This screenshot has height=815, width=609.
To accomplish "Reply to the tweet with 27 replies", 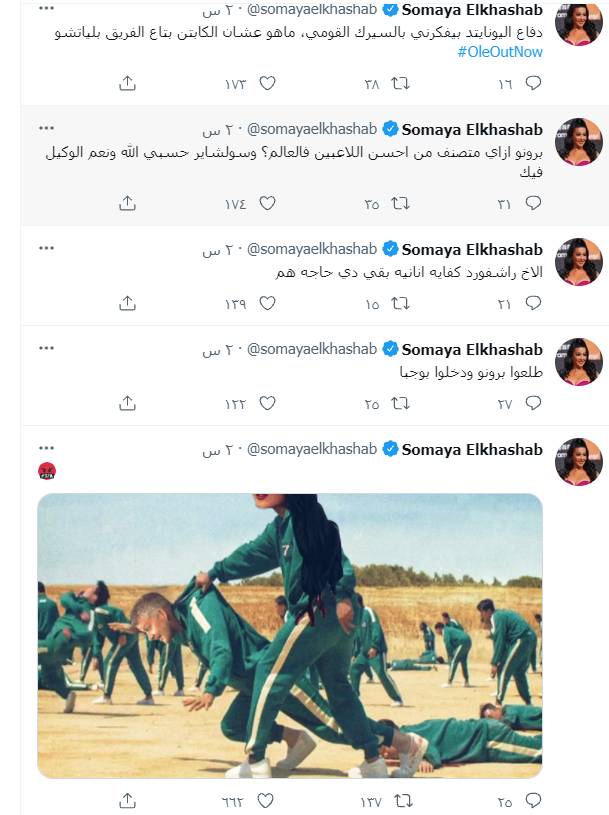I will click(x=534, y=403).
